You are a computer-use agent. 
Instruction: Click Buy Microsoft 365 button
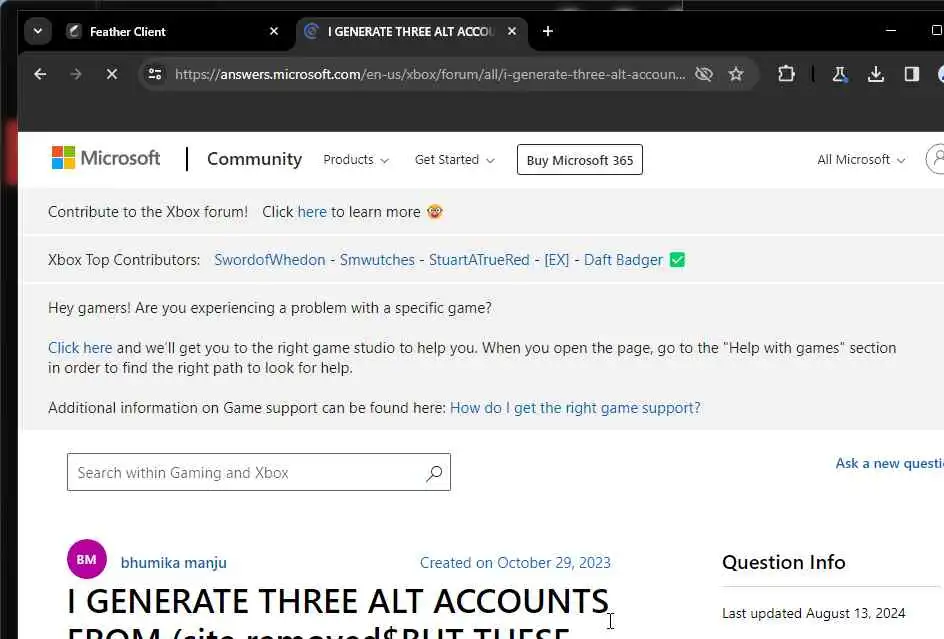(580, 160)
